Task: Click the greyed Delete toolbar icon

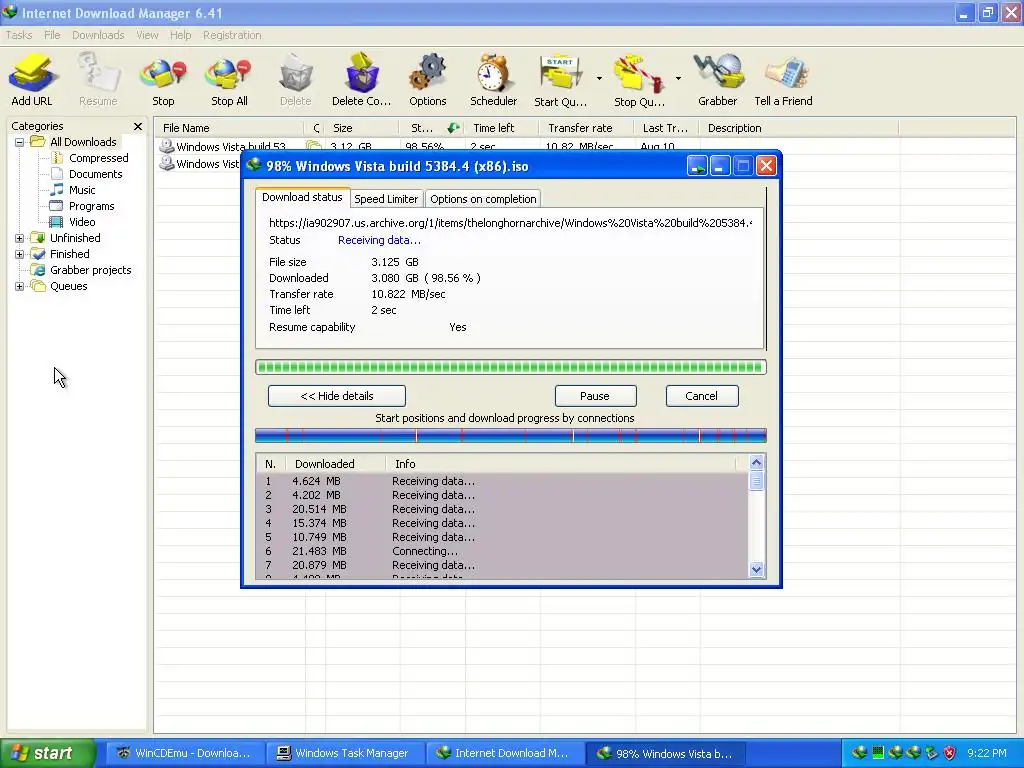Action: click(x=295, y=80)
